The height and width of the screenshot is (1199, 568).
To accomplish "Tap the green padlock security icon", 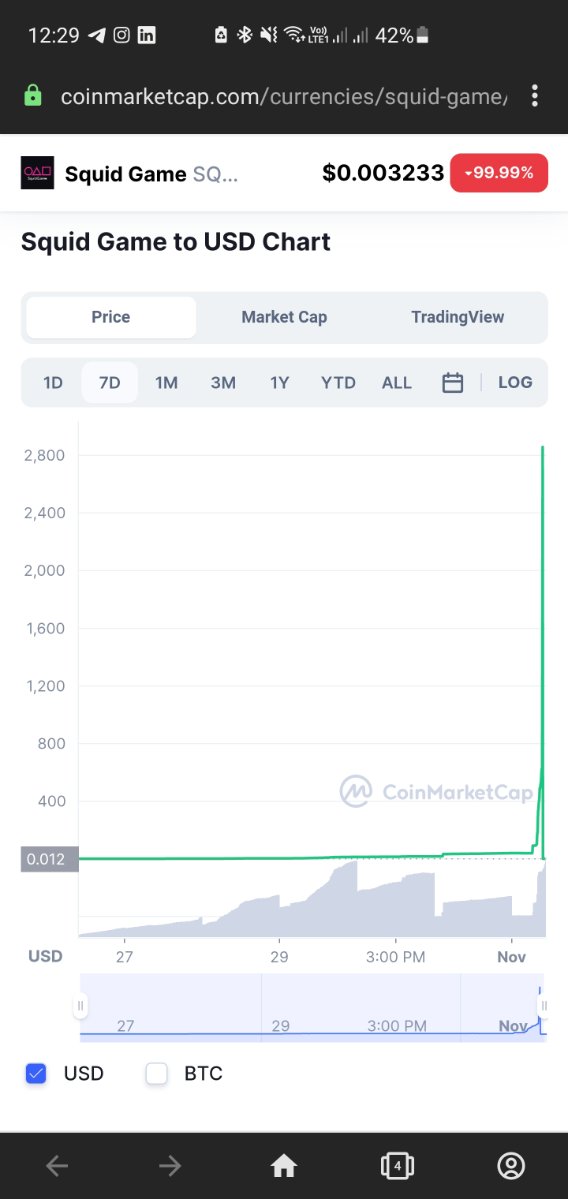I will (x=32, y=96).
